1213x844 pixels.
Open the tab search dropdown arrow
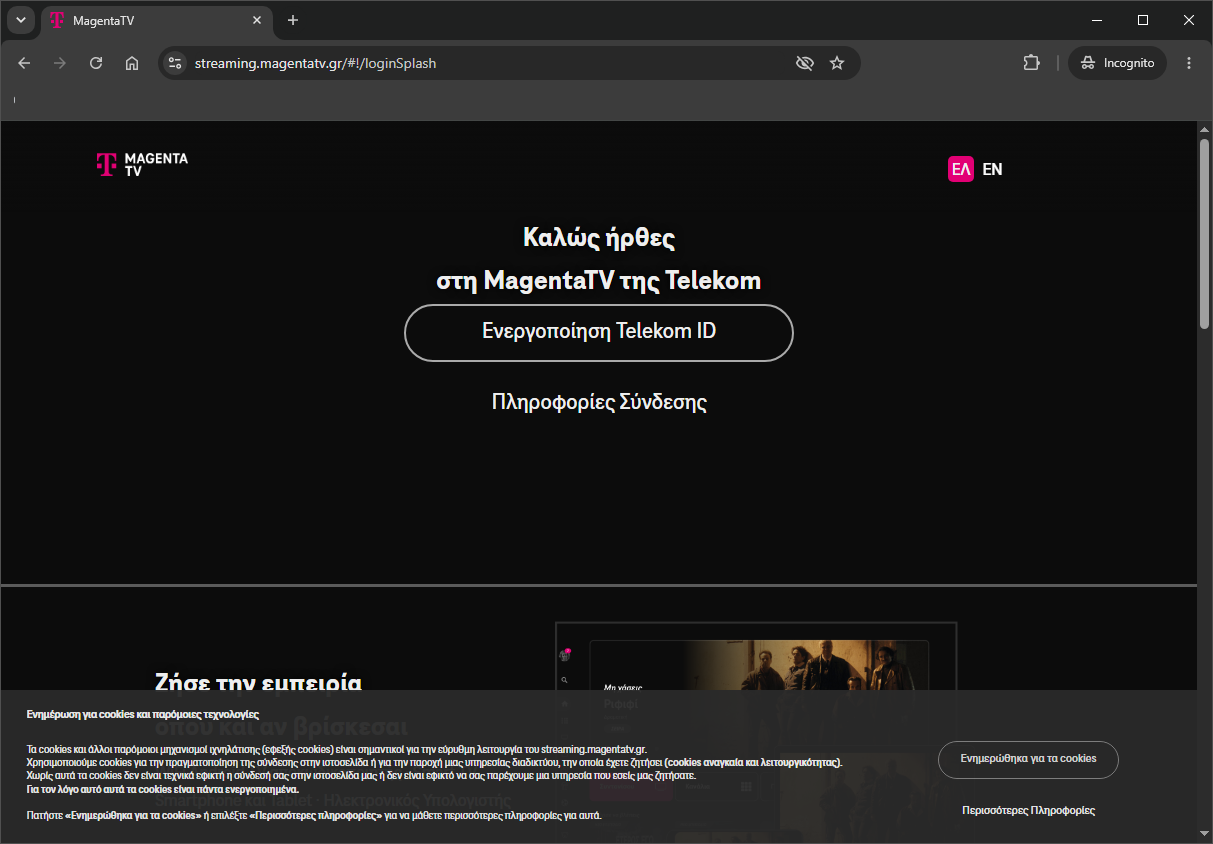pyautogui.click(x=20, y=20)
